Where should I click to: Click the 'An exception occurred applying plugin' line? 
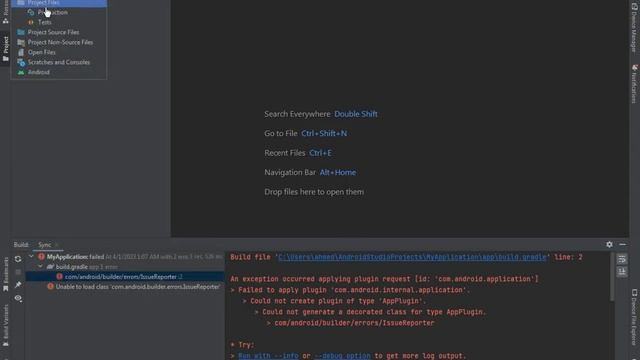(384, 279)
